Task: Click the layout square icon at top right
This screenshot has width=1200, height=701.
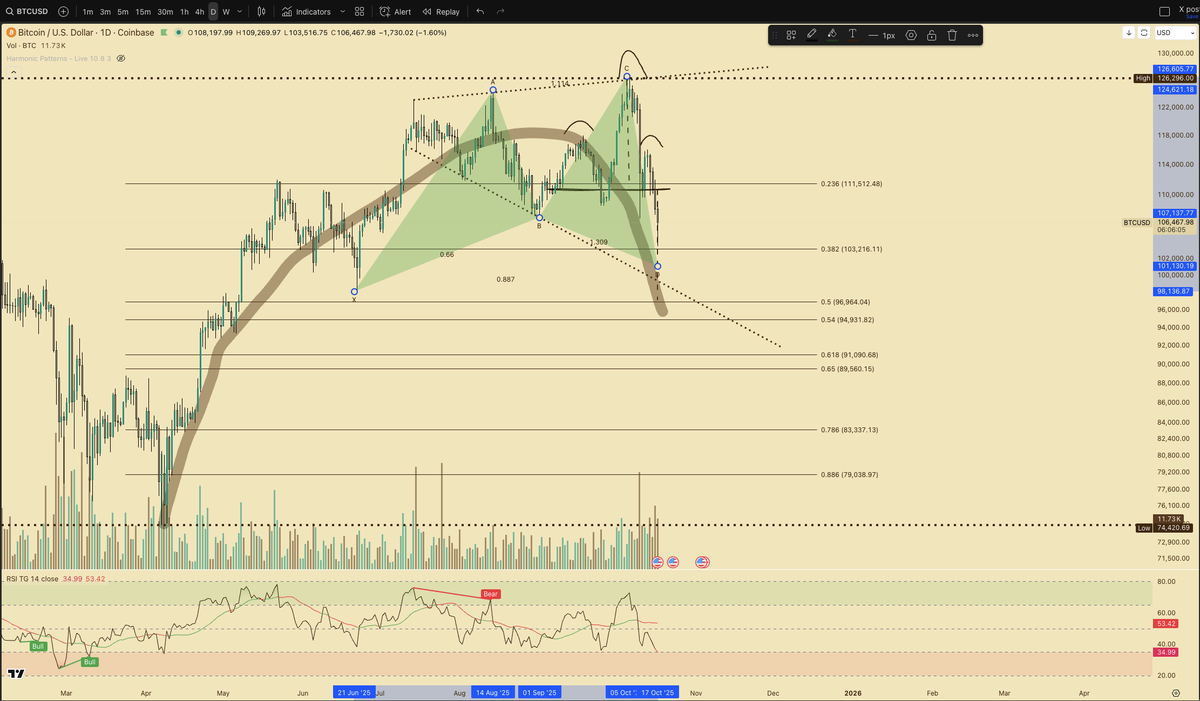Action: click(x=1163, y=11)
